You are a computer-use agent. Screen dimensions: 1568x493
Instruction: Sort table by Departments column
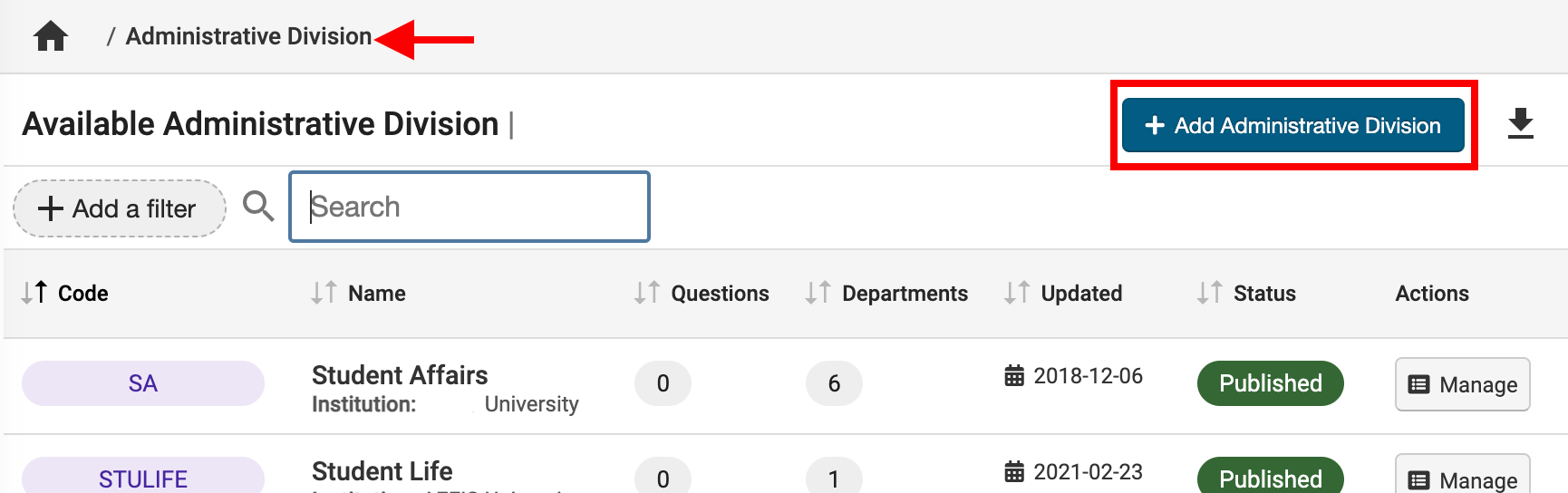[886, 293]
